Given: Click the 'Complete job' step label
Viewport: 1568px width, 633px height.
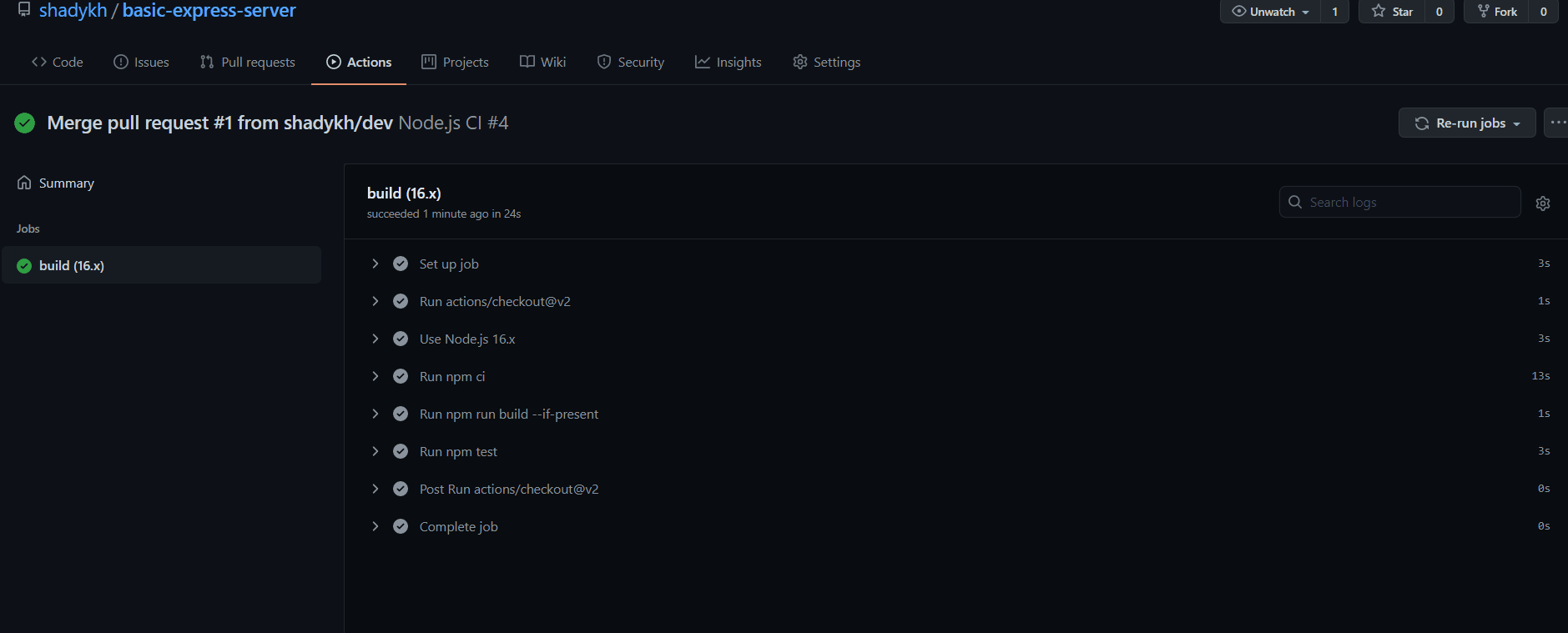Looking at the screenshot, I should tap(459, 526).
